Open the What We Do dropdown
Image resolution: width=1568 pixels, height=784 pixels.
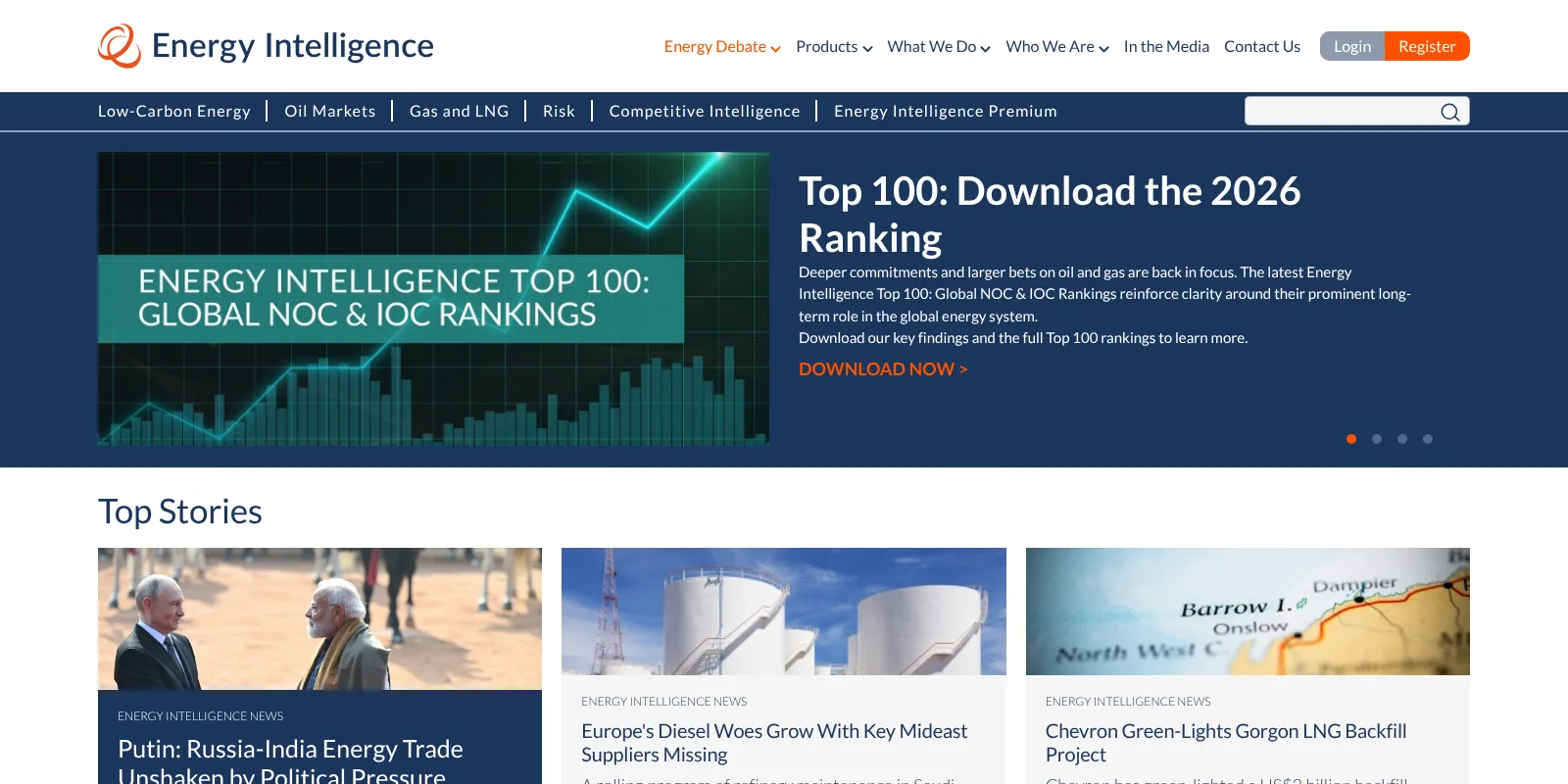coord(939,47)
